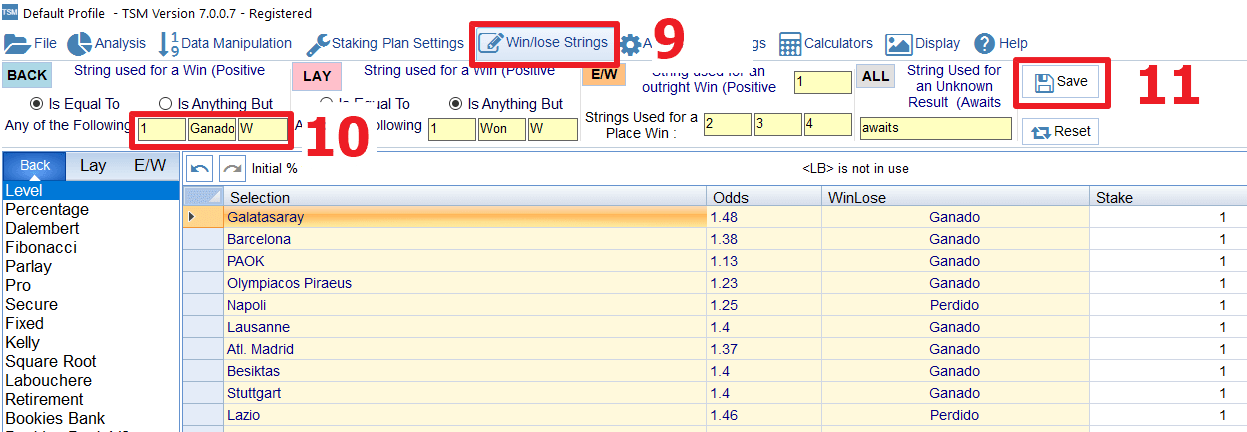Viewport: 1247px width, 432px height.
Task: Click the wrench Staking Plan icon
Action: 317,44
